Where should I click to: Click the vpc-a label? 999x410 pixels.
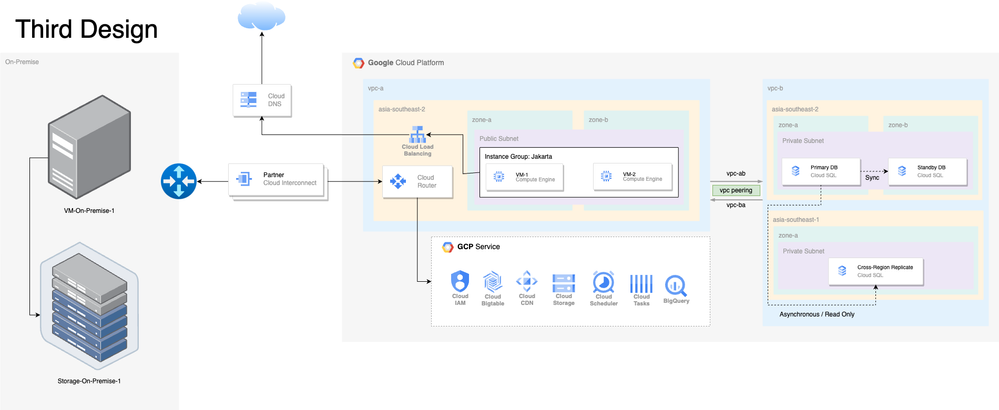(375, 89)
